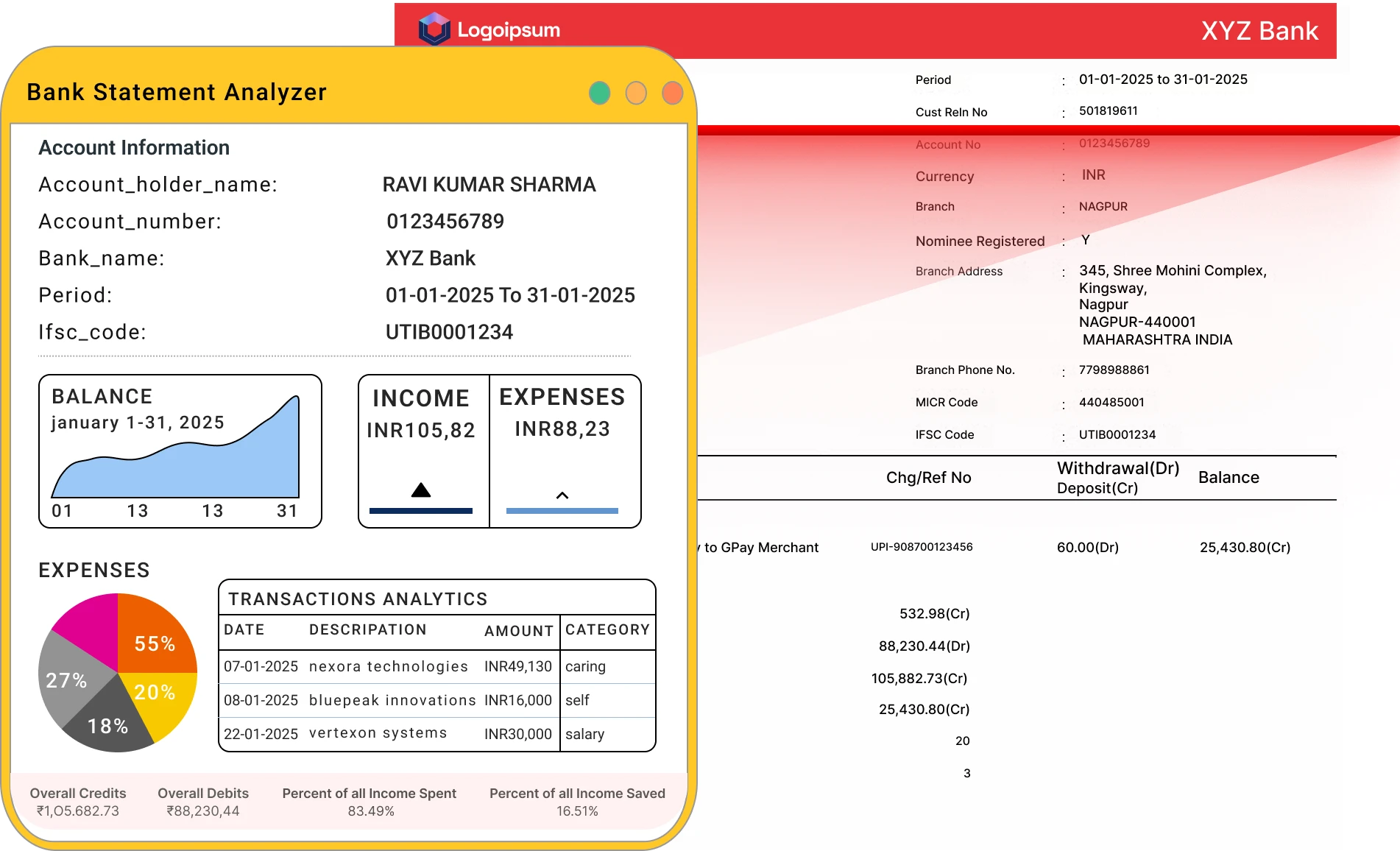
Task: Click the AMOUNT column header
Action: 518,631
